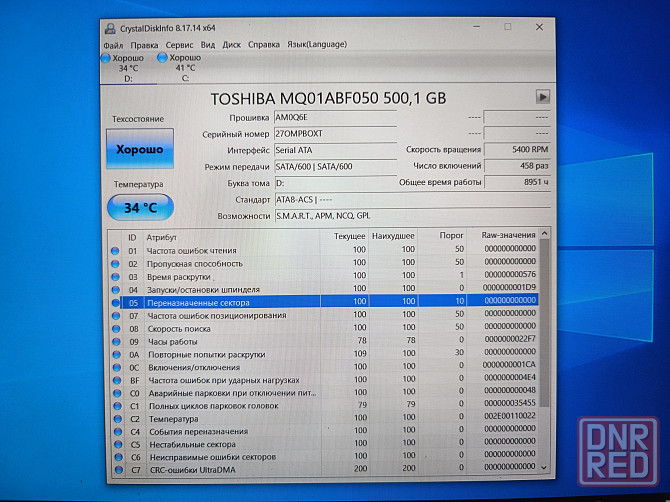Select drive D: status tab

coord(127,68)
